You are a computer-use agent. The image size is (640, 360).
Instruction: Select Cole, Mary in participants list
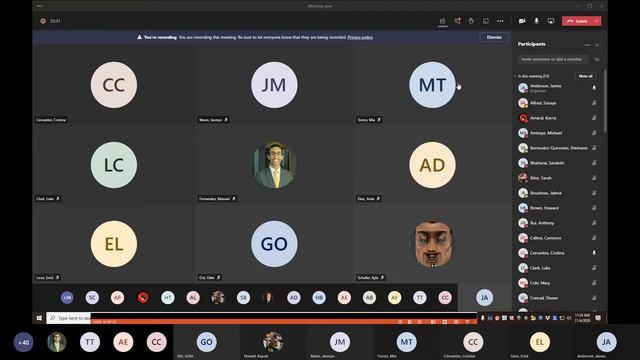pyautogui.click(x=557, y=283)
